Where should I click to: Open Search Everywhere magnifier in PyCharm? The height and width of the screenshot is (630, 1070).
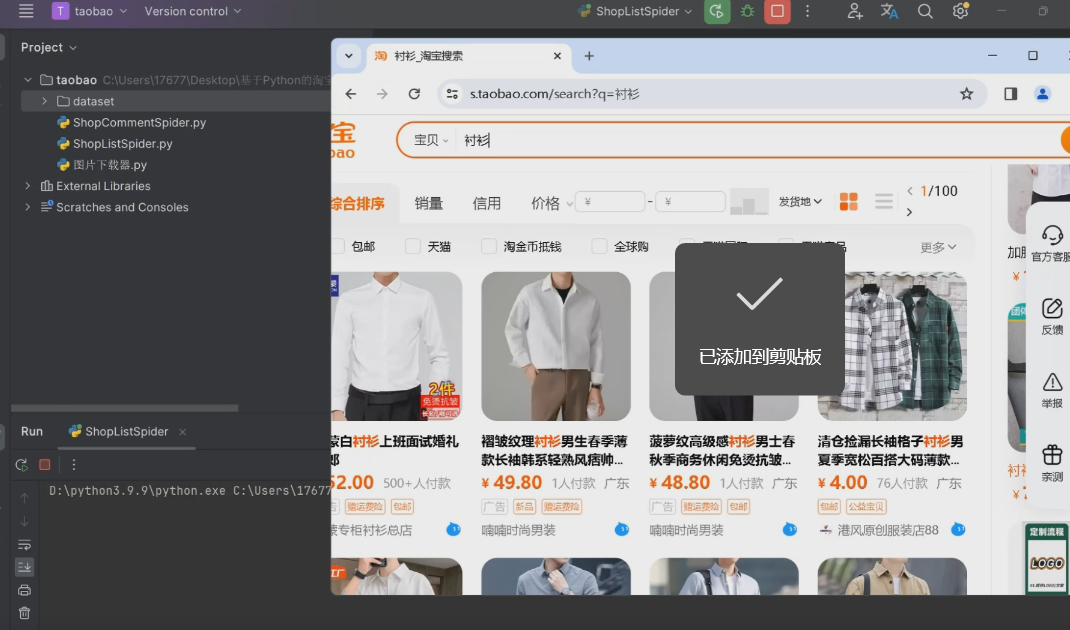click(x=925, y=12)
